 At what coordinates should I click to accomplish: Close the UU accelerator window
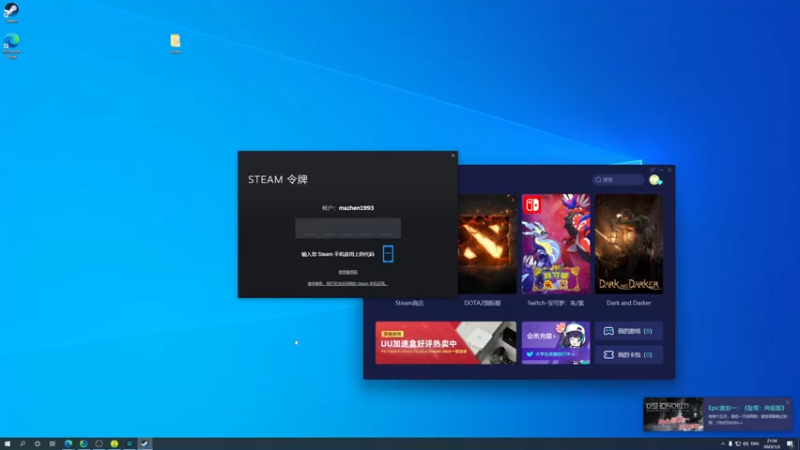tap(670, 170)
